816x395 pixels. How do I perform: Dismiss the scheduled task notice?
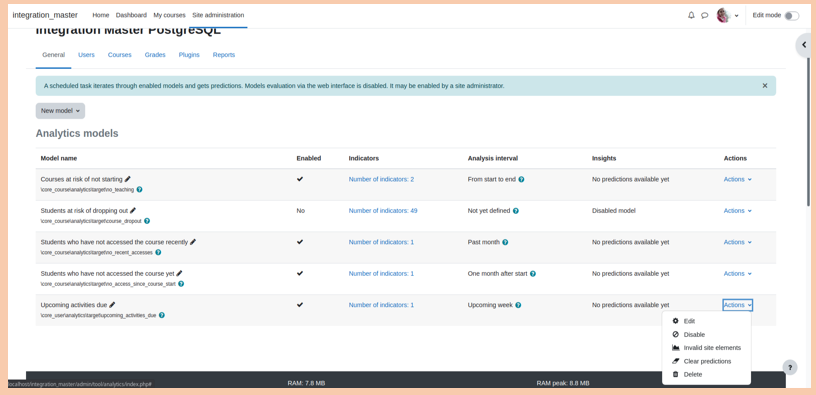[764, 86]
